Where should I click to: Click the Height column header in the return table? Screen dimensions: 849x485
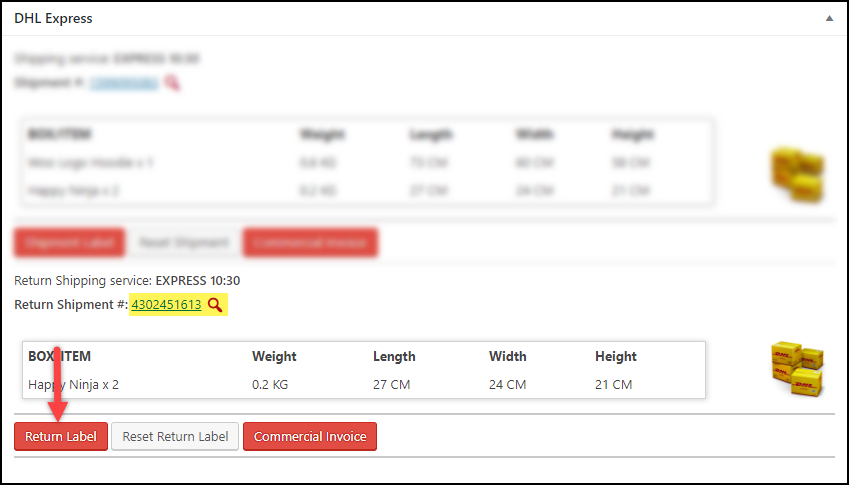tap(616, 356)
